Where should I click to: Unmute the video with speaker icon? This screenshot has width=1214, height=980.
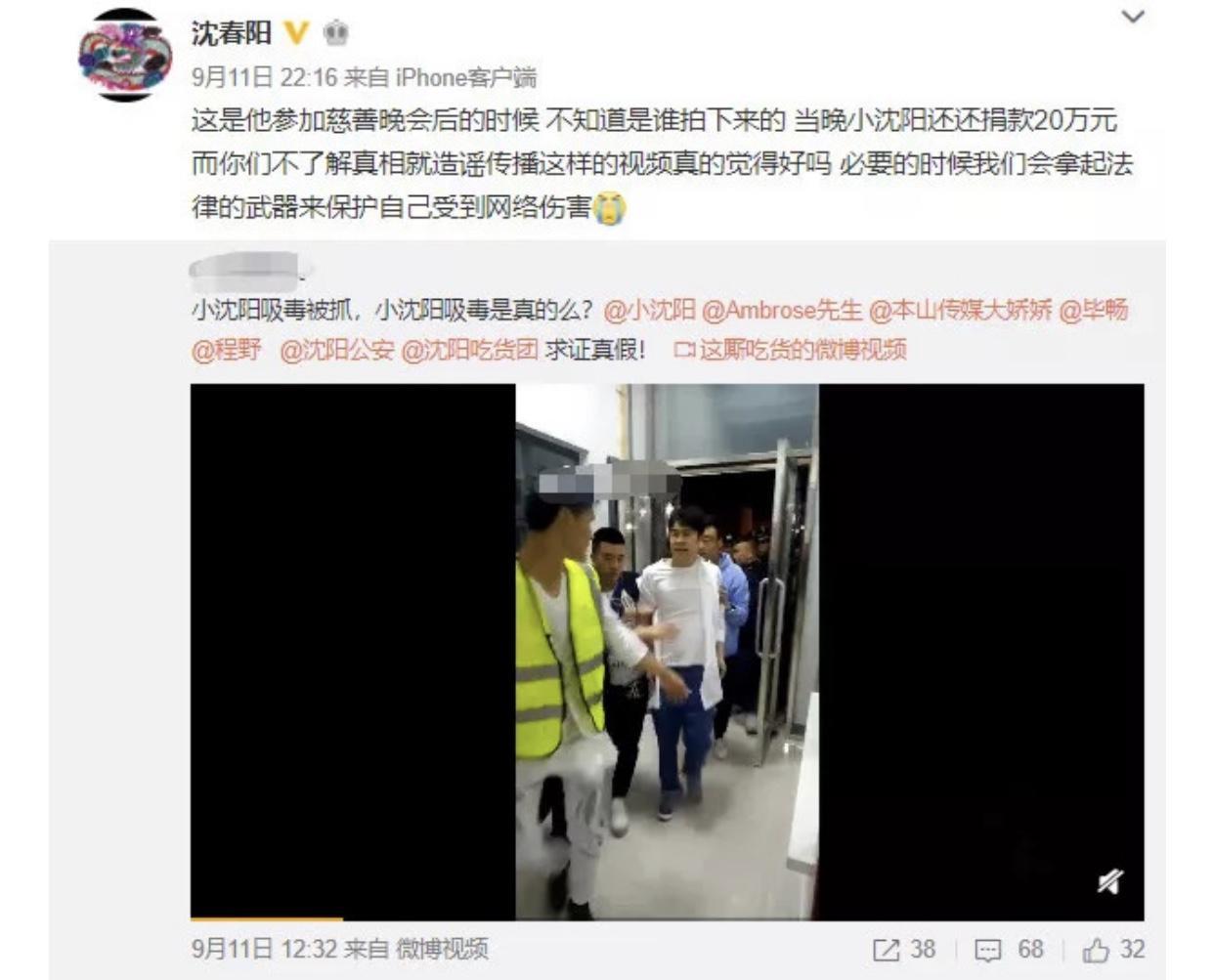(x=1109, y=882)
